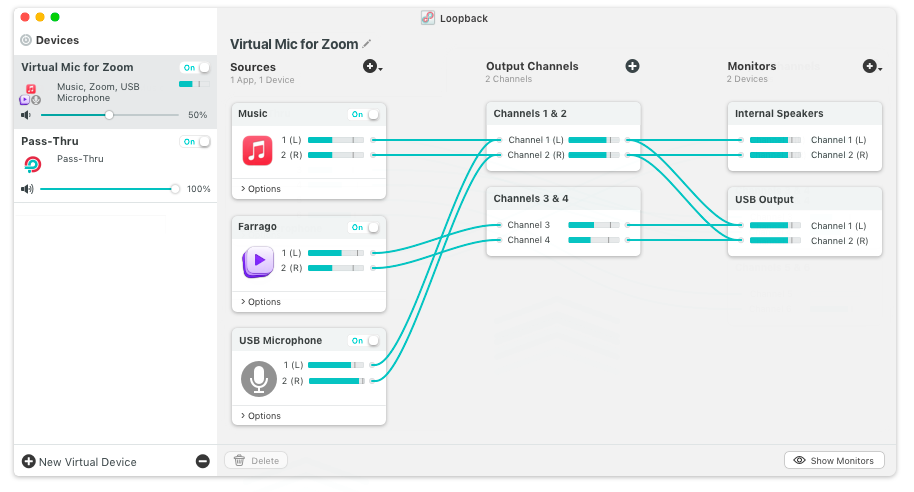Adjust Virtual Mic for Zoom volume slider
The height and width of the screenshot is (492, 914).
point(109,115)
